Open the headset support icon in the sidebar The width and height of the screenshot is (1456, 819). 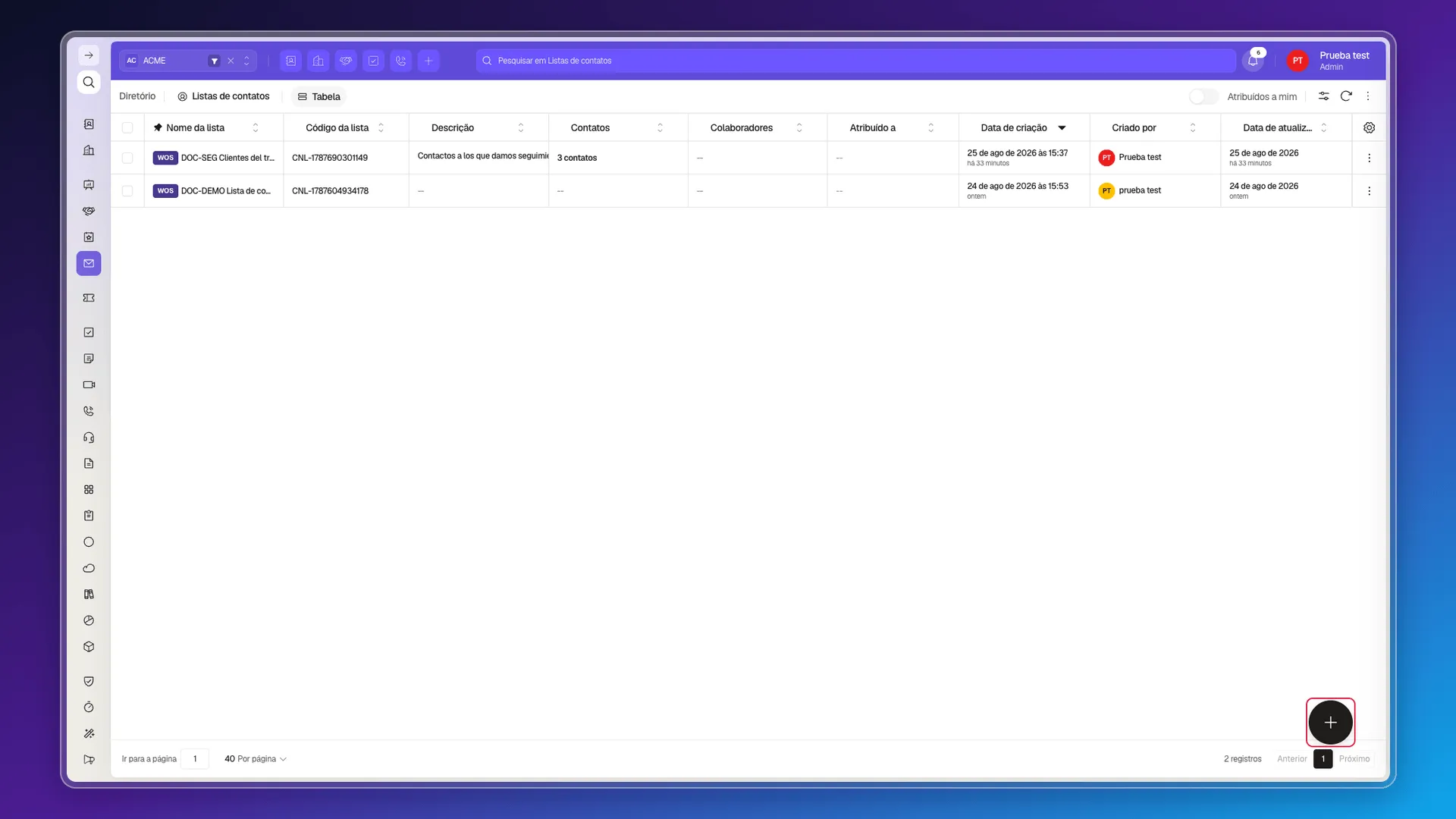click(89, 438)
